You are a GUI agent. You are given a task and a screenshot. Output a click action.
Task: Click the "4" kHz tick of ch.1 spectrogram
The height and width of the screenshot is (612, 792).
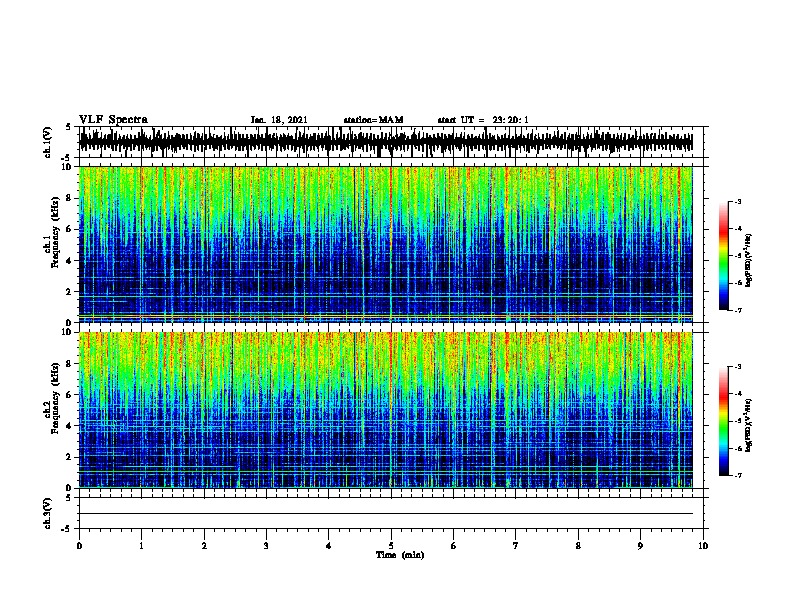tap(68, 261)
